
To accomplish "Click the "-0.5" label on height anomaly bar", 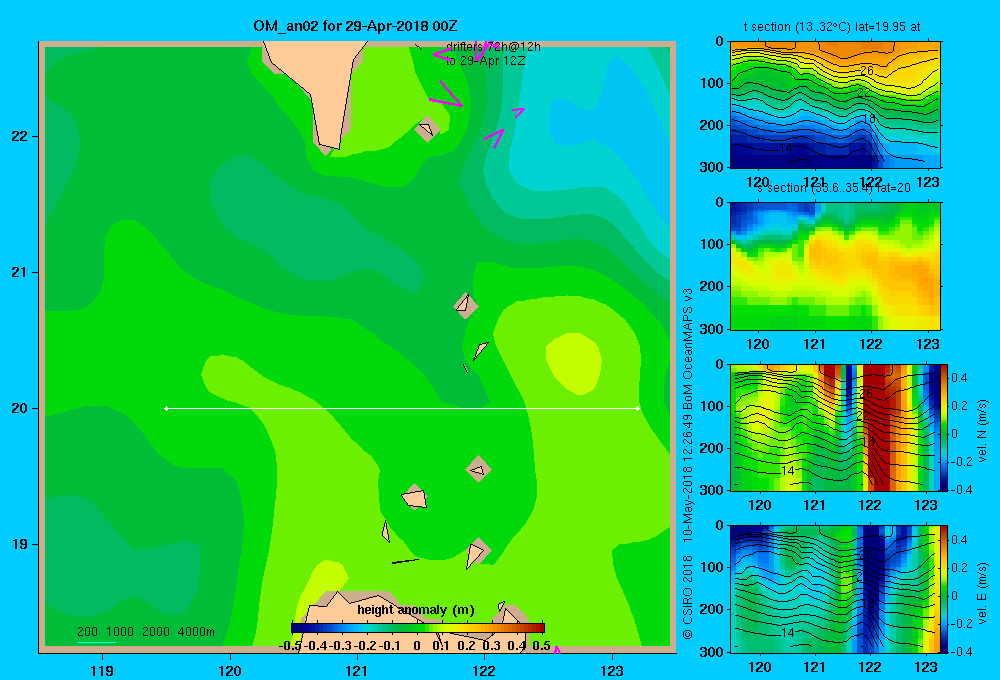I will pos(290,646).
